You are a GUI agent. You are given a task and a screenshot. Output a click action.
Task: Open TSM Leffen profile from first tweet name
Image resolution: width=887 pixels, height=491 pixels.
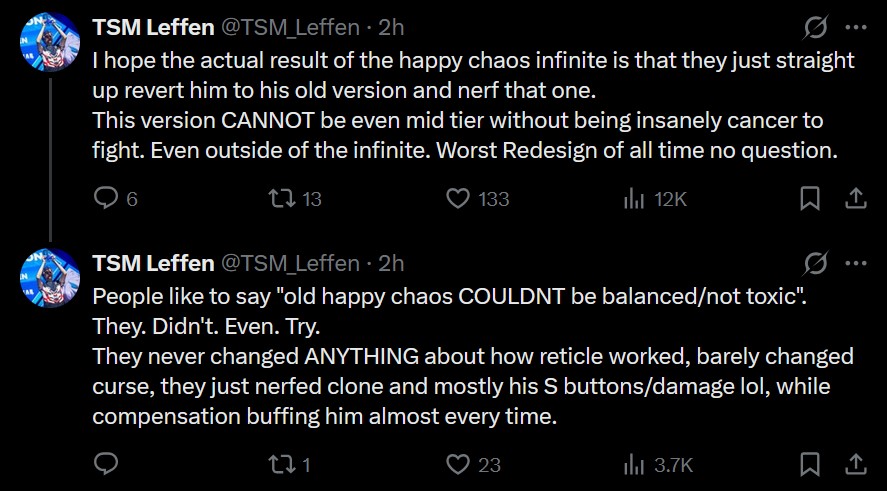[x=153, y=27]
